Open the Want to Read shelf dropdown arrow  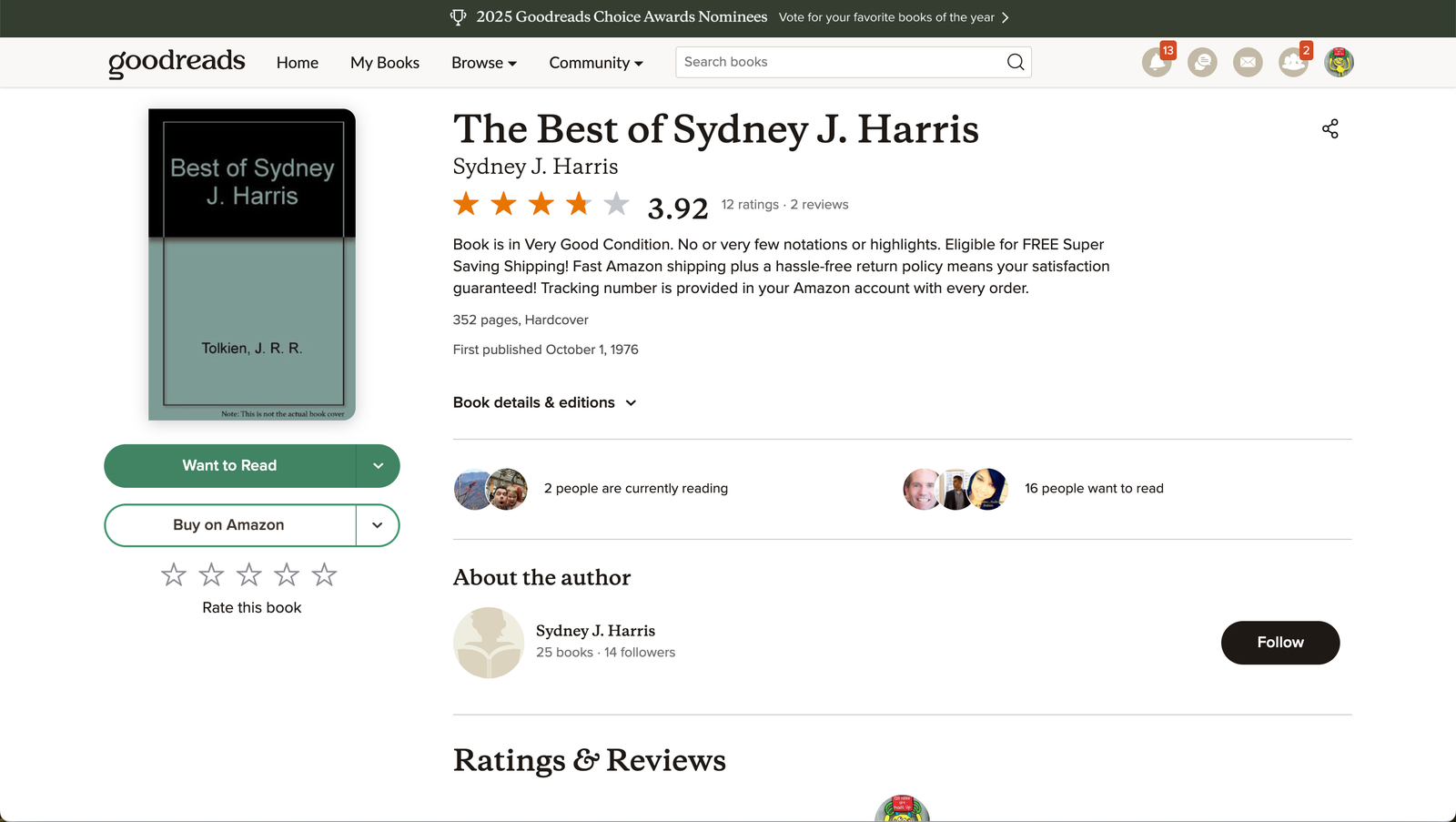pos(378,466)
